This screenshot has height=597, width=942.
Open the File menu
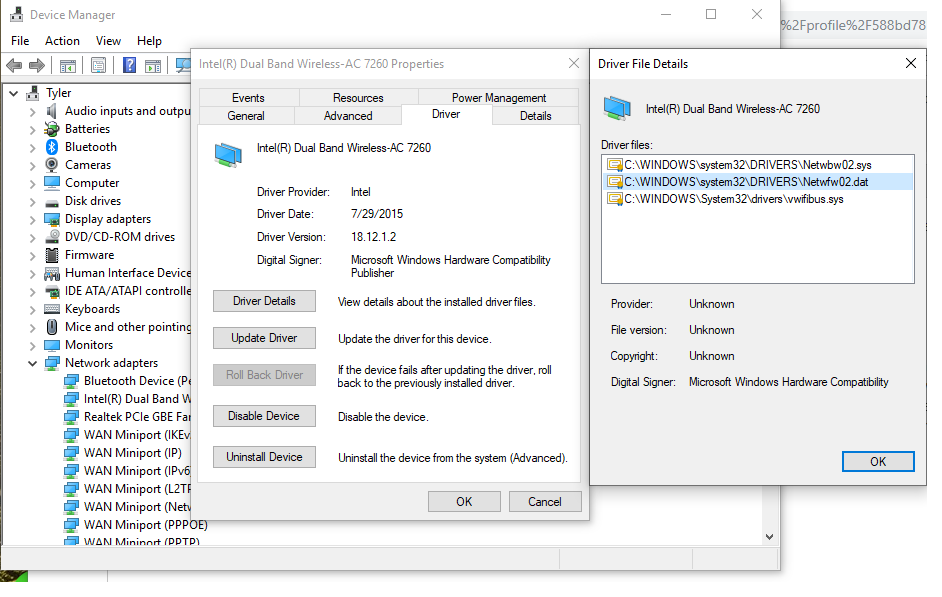(x=20, y=41)
